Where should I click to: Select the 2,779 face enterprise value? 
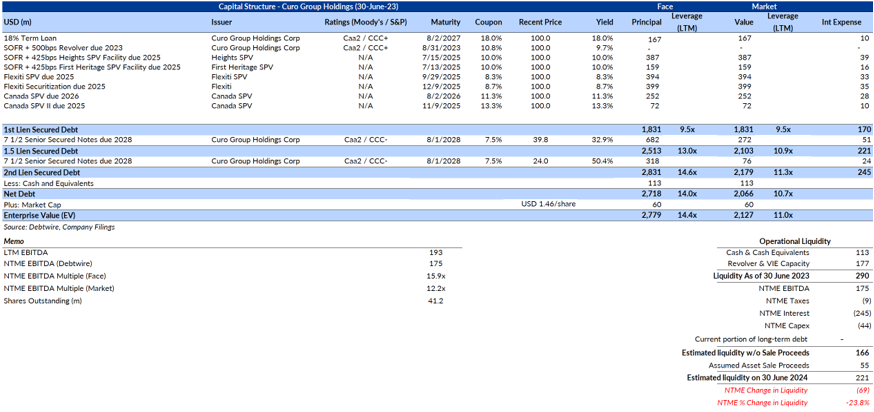click(652, 215)
